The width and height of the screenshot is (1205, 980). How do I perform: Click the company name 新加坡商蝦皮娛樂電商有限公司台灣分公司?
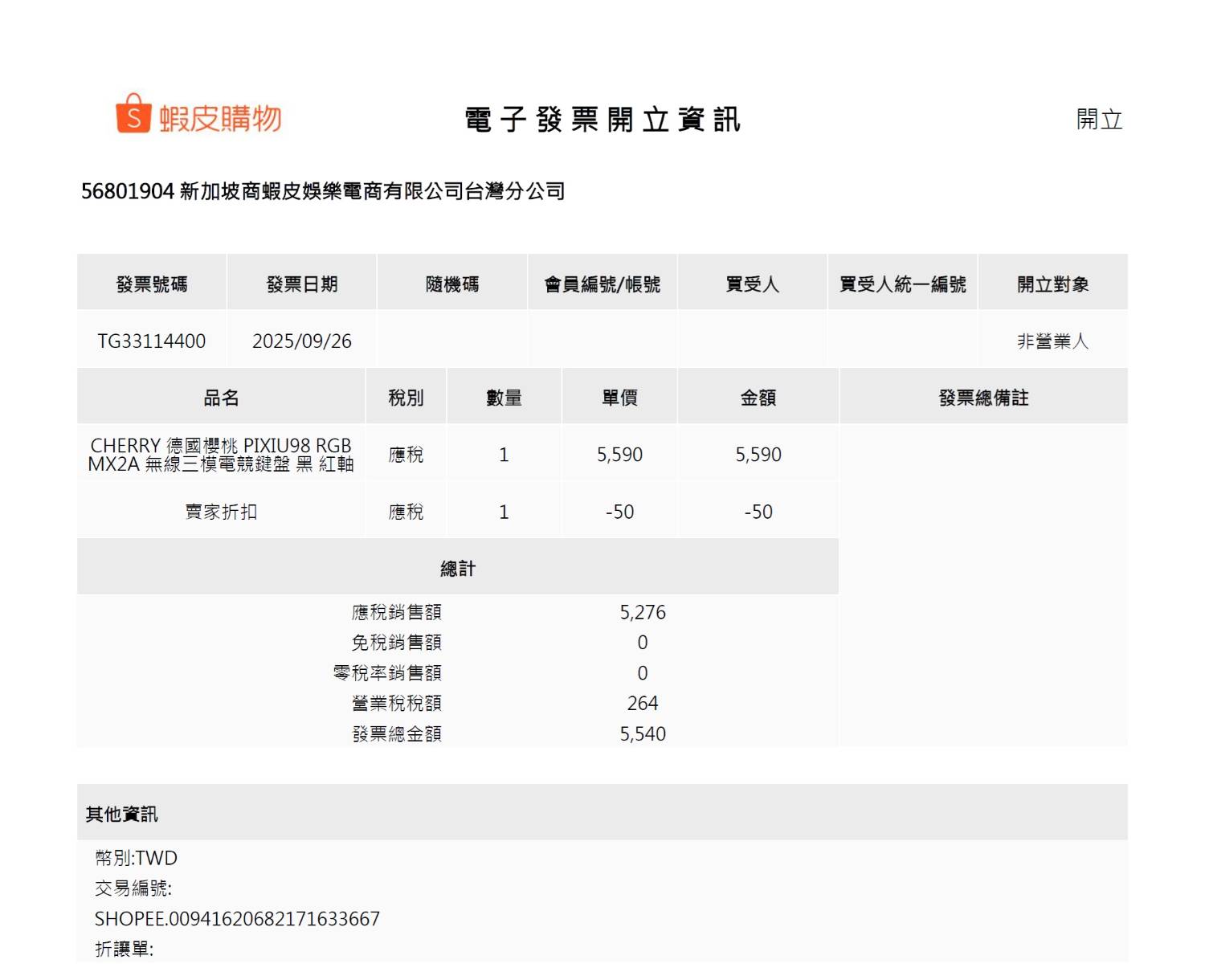(372, 191)
